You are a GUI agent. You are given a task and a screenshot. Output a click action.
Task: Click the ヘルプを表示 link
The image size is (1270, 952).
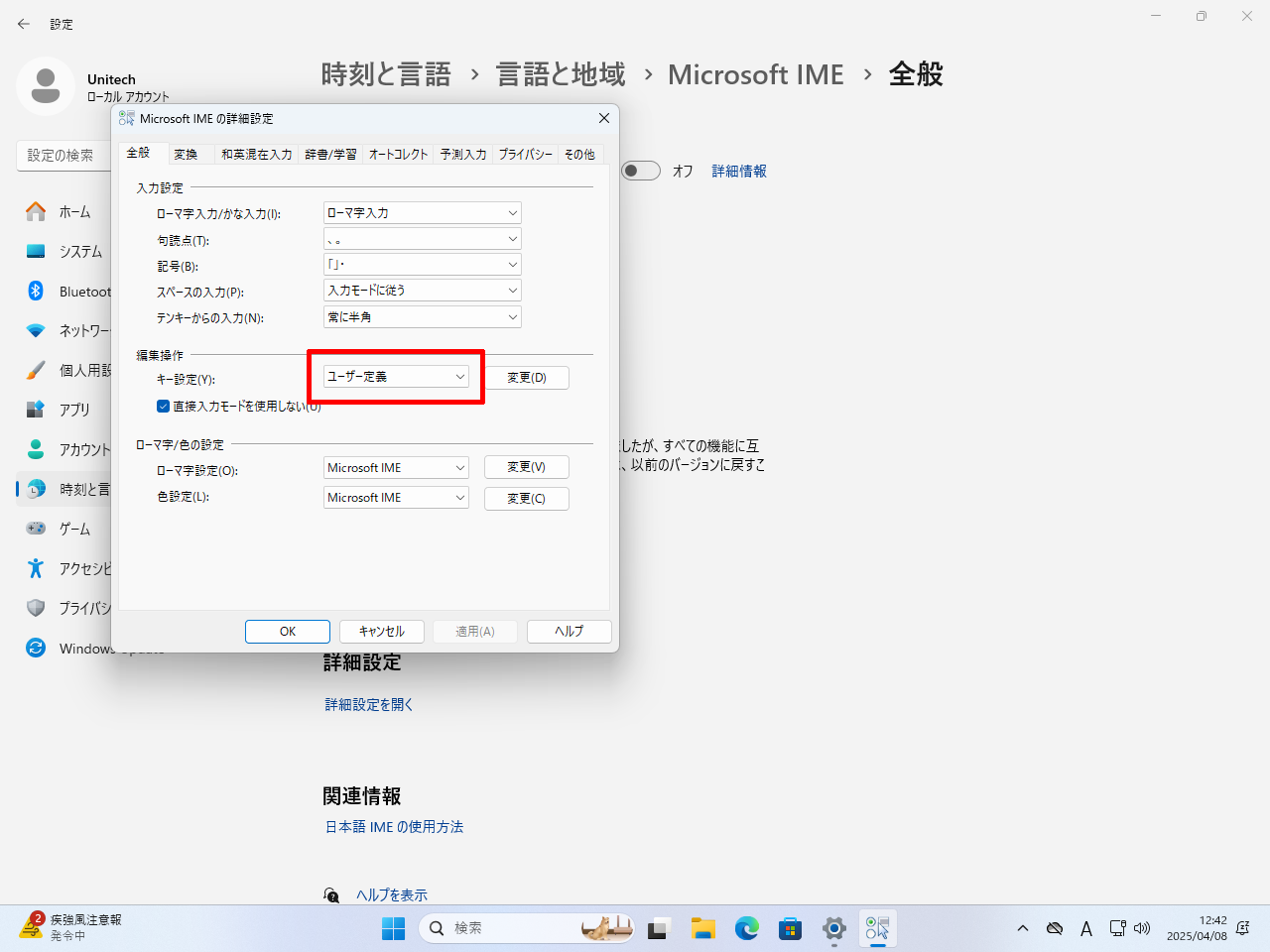[392, 895]
